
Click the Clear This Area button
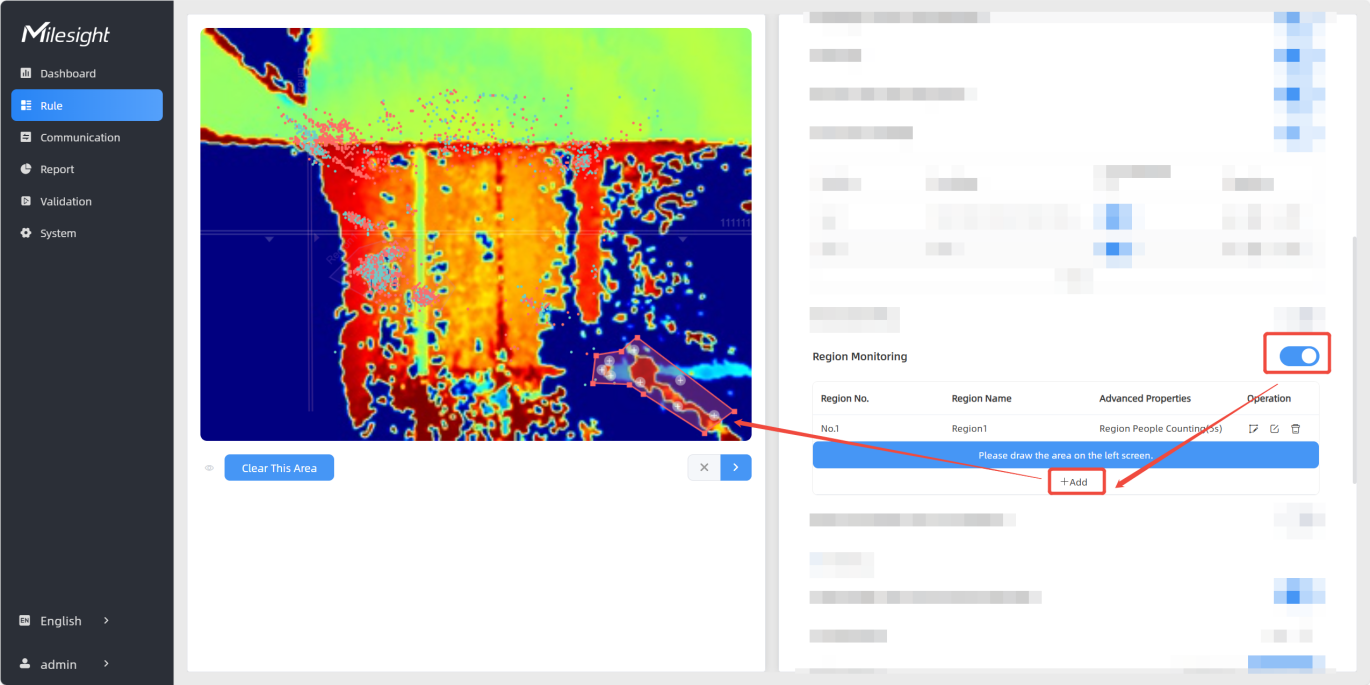tap(279, 468)
